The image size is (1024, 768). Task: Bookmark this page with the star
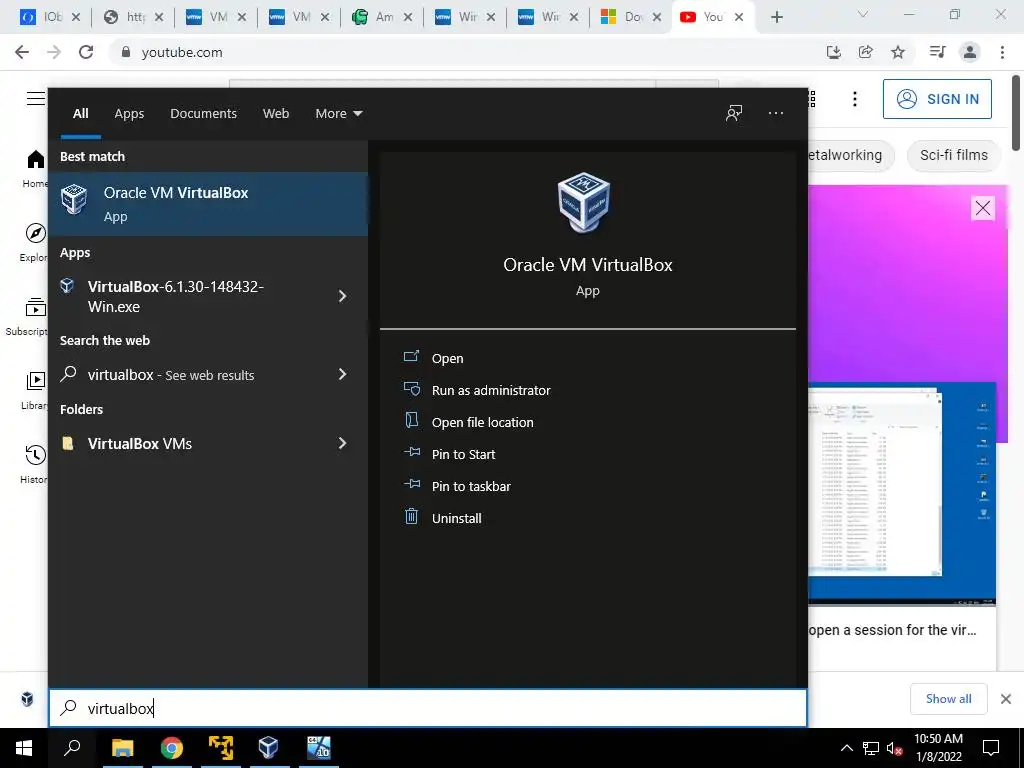[898, 52]
